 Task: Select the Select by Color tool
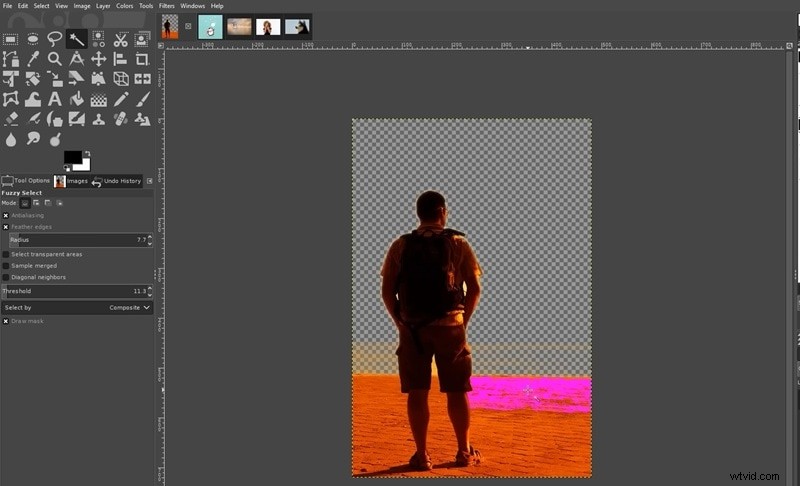[98, 39]
